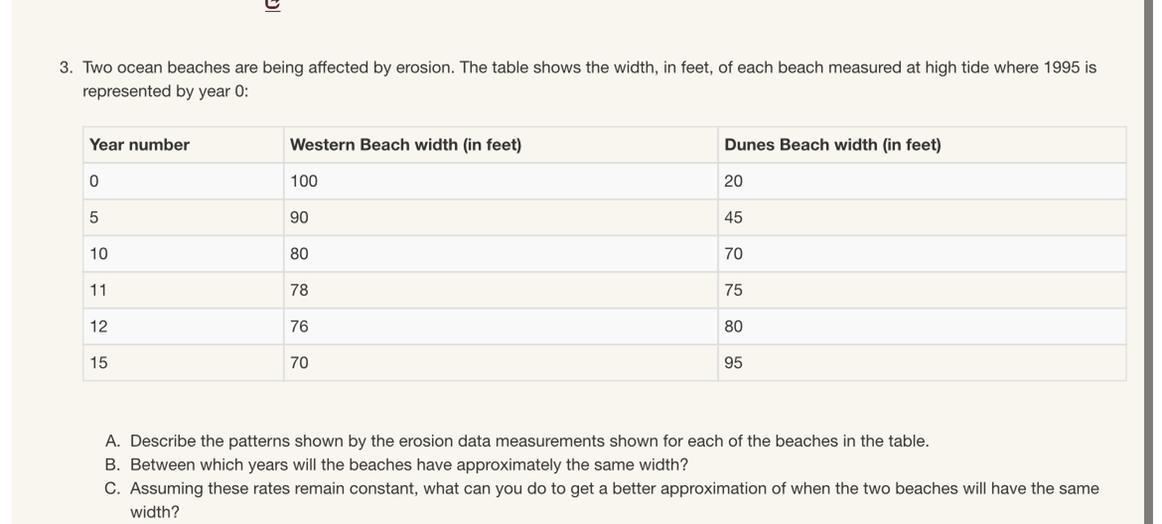Image resolution: width=1162 pixels, height=524 pixels.
Task: Click the Dunes Beach cell showing 75
Action: [x=733, y=291]
